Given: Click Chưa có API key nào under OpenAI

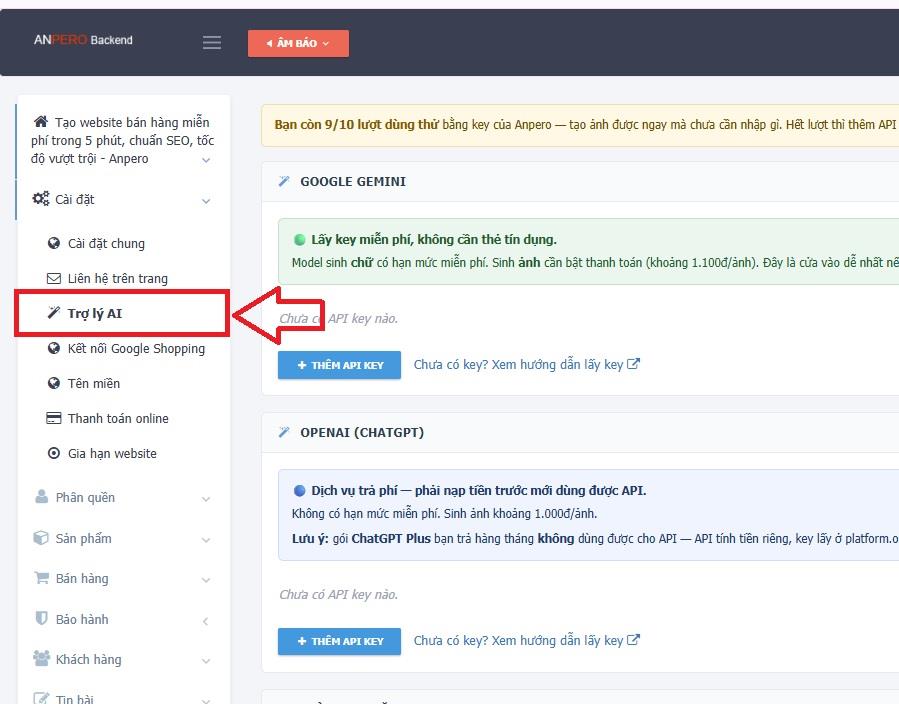Looking at the screenshot, I should click(338, 595).
